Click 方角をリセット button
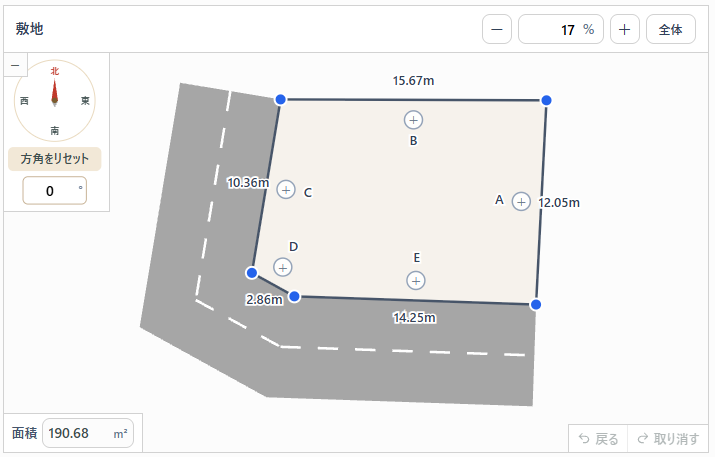The image size is (715, 457). (54, 159)
